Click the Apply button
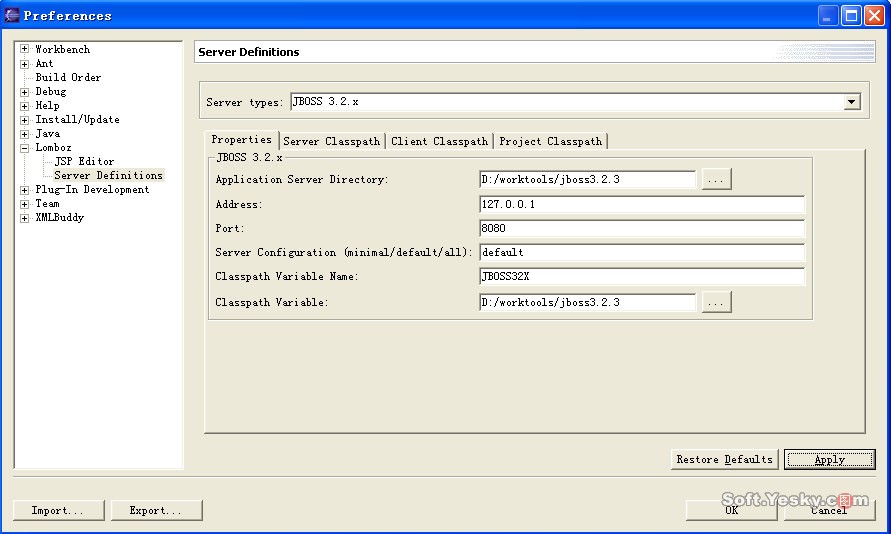The height and width of the screenshot is (534, 891). (x=829, y=460)
